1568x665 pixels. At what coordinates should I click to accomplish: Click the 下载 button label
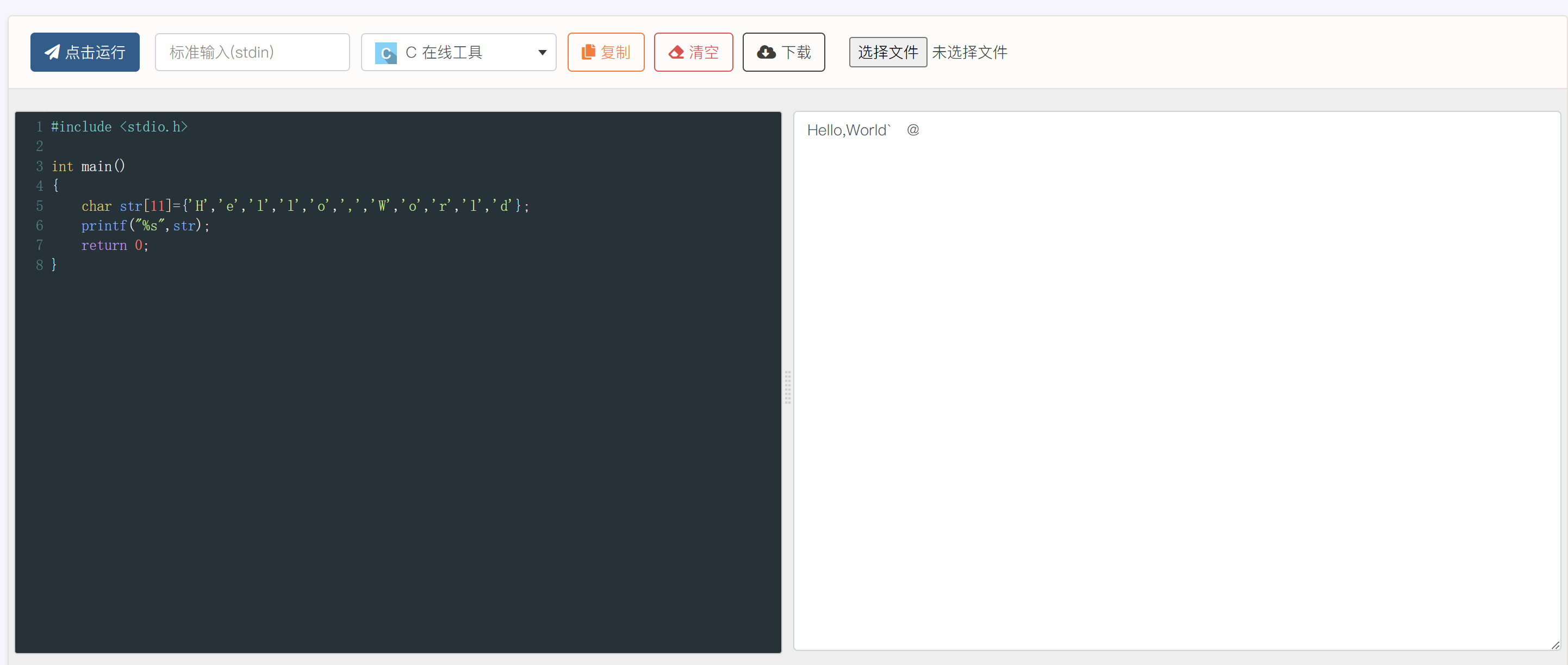[796, 52]
